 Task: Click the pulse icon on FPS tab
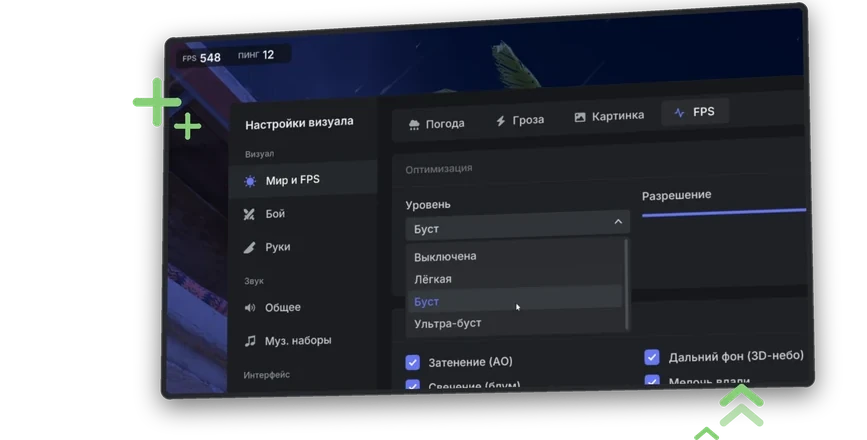click(x=680, y=113)
